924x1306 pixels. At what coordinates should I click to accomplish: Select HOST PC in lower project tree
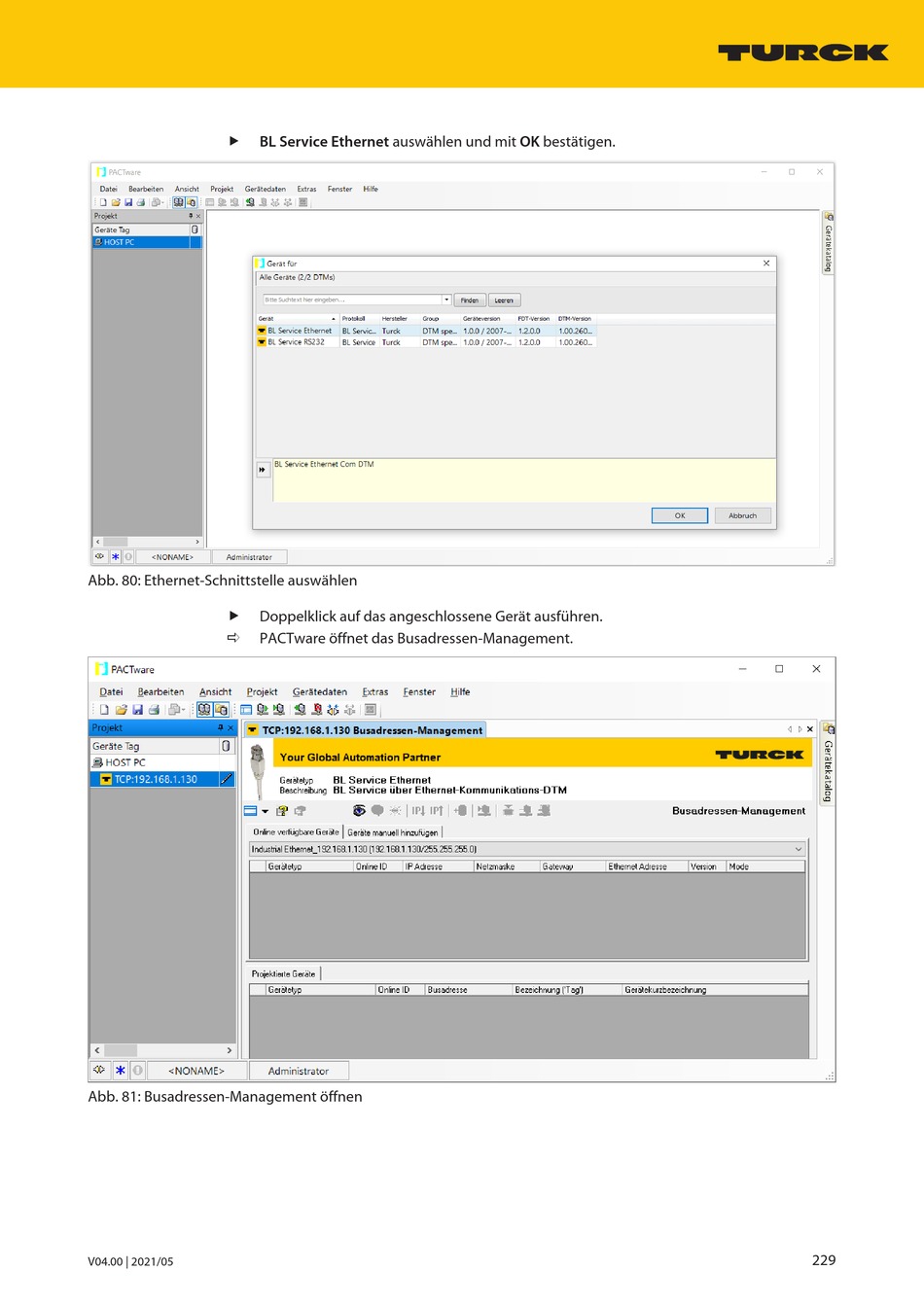pyautogui.click(x=124, y=762)
